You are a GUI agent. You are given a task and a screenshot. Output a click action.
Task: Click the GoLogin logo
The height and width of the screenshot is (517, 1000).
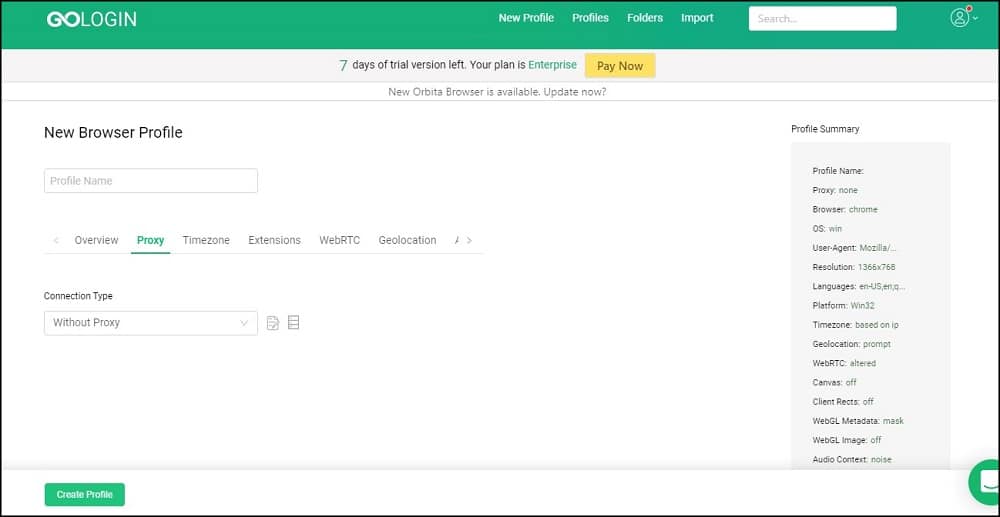pyautogui.click(x=91, y=18)
